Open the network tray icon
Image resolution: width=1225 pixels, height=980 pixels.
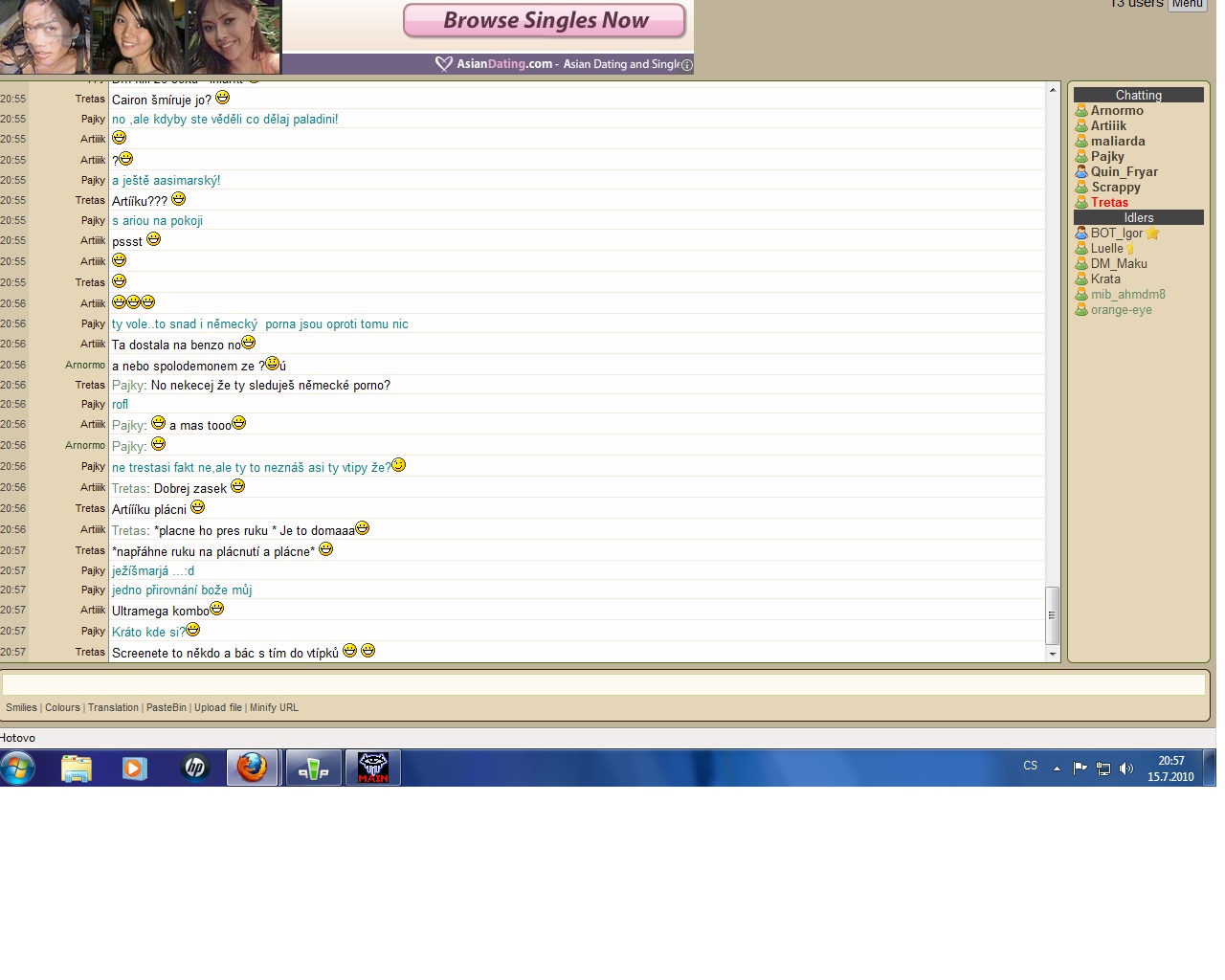pyautogui.click(x=1103, y=768)
